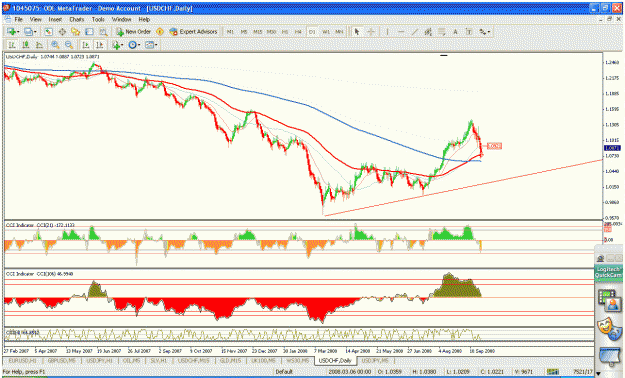The image size is (625, 378).
Task: Click the Zoom Out magnifier icon
Action: coord(69,45)
